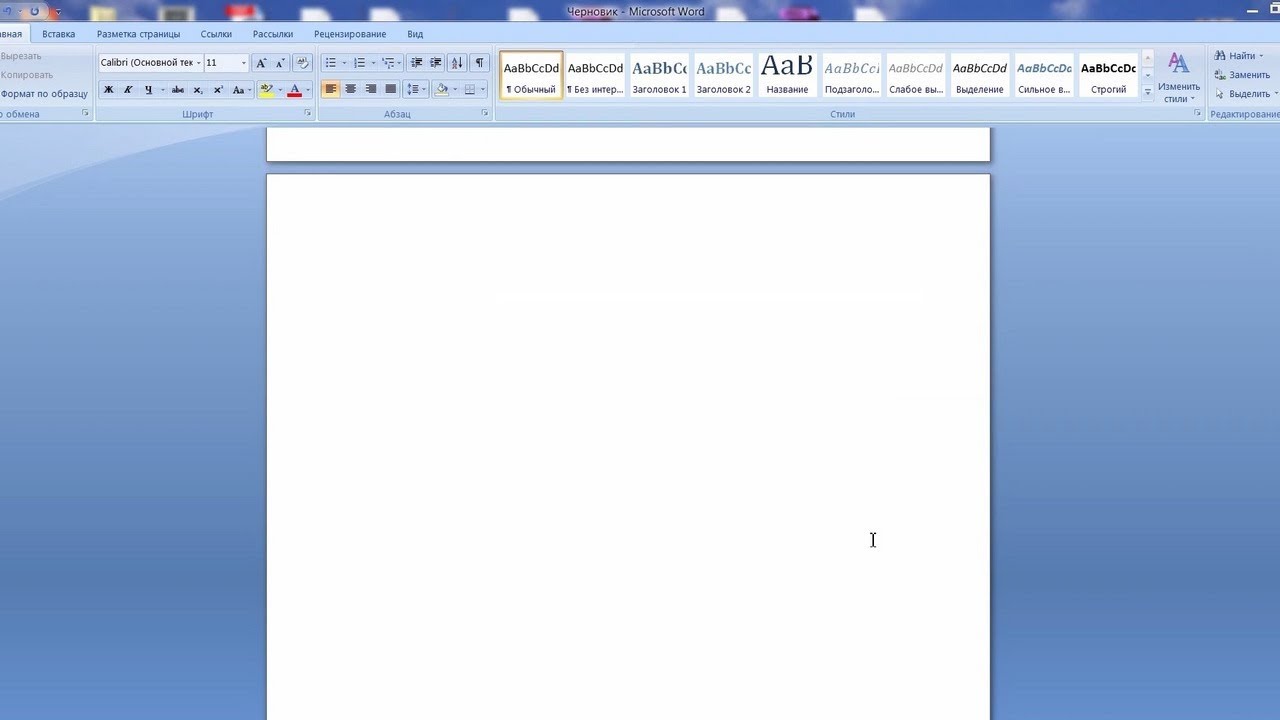Open the underline style arrow
The image size is (1280, 720).
[162, 90]
